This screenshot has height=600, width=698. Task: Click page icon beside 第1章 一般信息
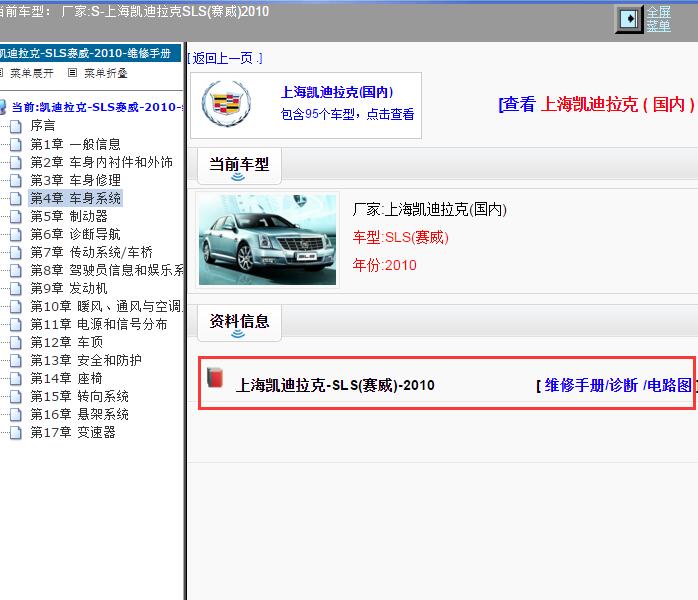pyautogui.click(x=16, y=145)
